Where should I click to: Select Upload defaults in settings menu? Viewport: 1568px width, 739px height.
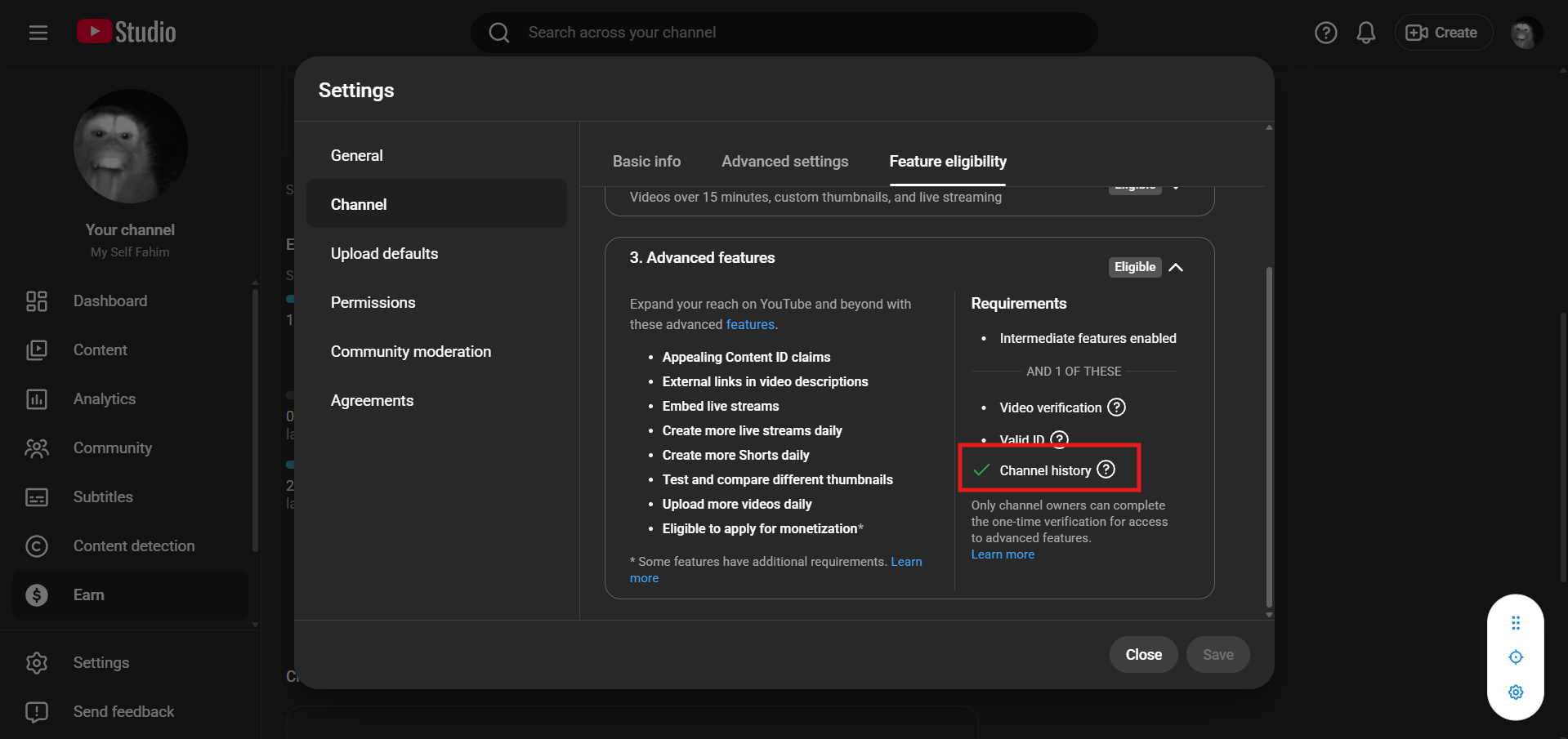coord(384,254)
